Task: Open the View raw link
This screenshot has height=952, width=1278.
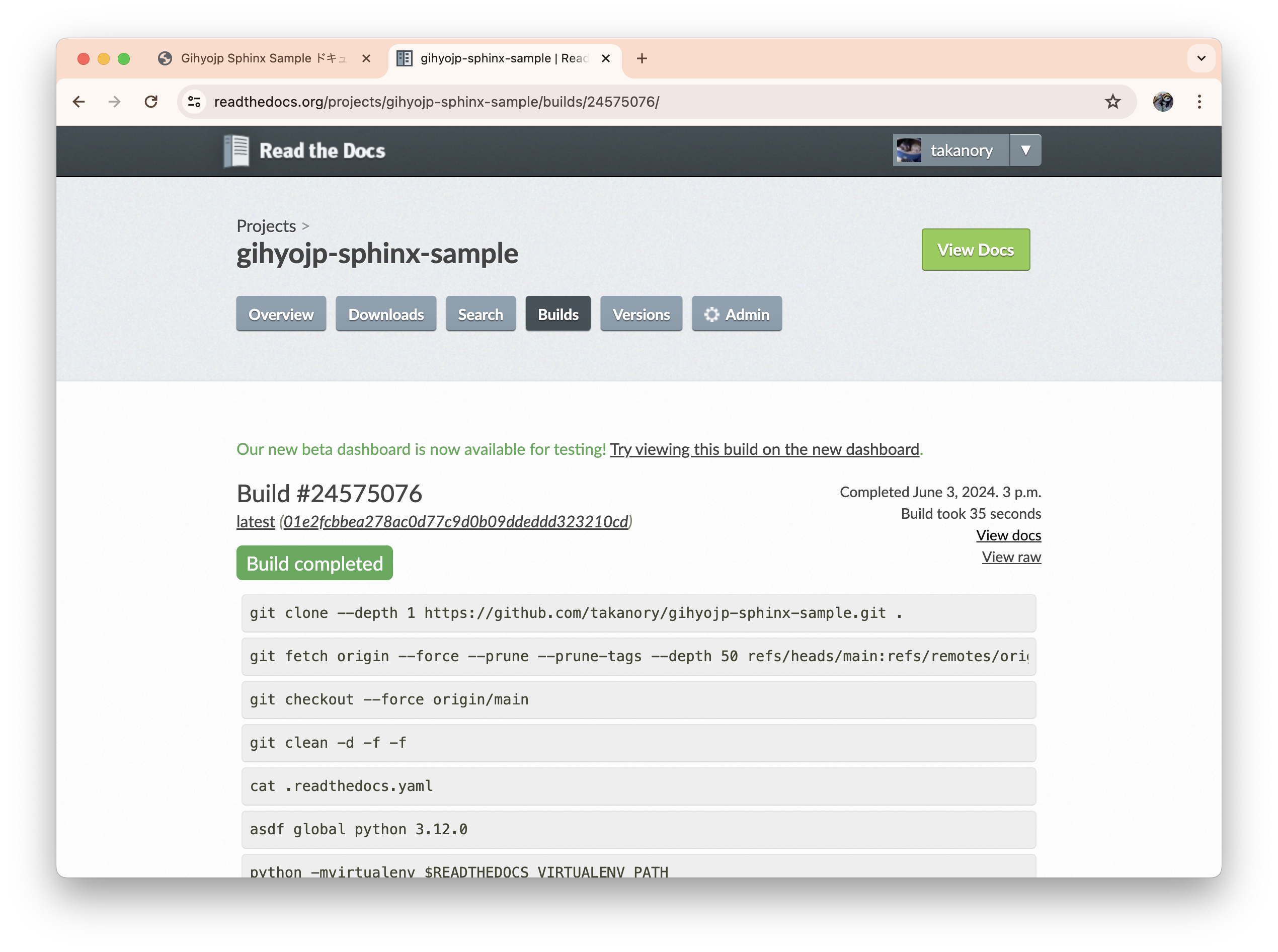Action: tap(1011, 557)
